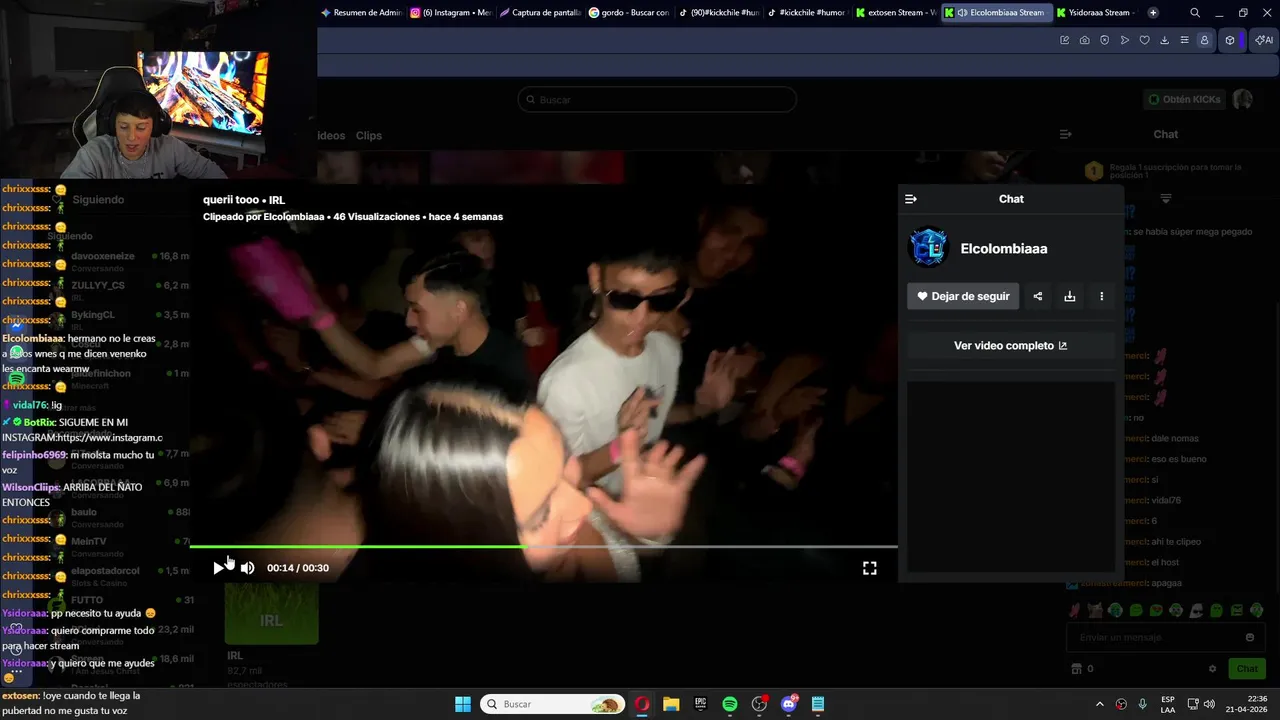The height and width of the screenshot is (720, 1280).
Task: Take a snapshot with the camera icon
Action: [x=1084, y=40]
